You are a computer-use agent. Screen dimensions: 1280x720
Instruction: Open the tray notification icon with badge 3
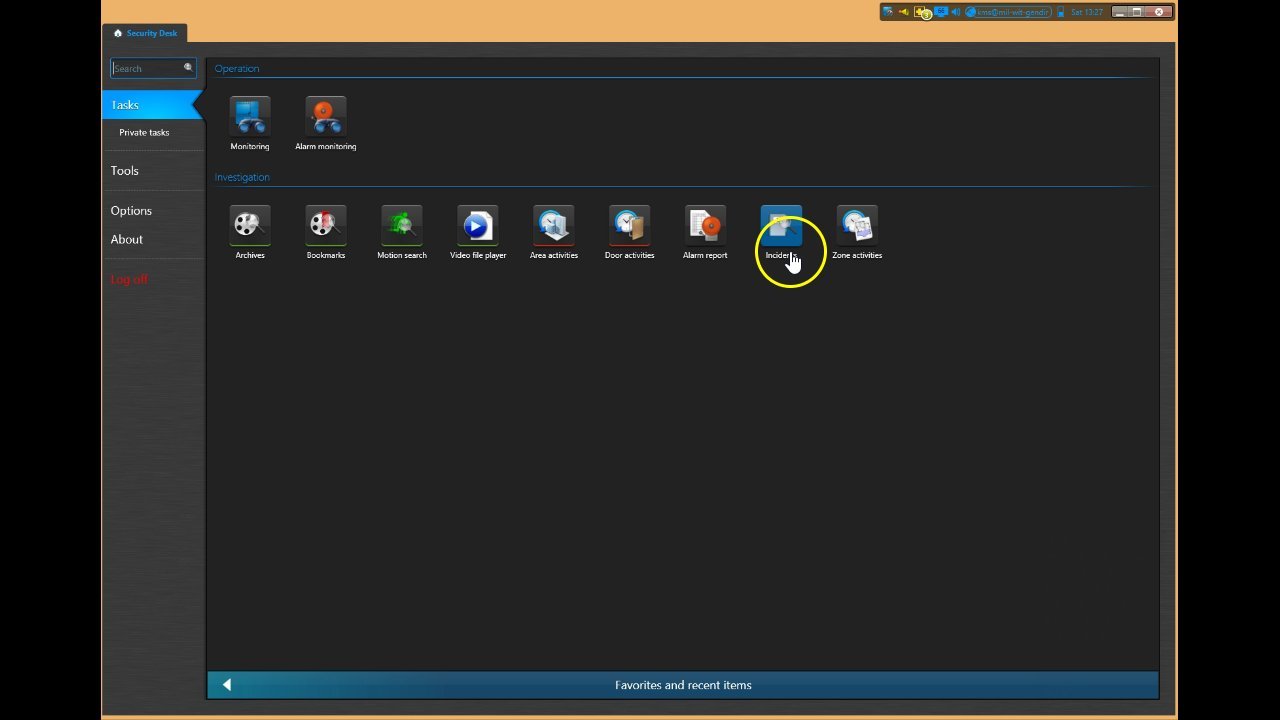click(x=923, y=12)
